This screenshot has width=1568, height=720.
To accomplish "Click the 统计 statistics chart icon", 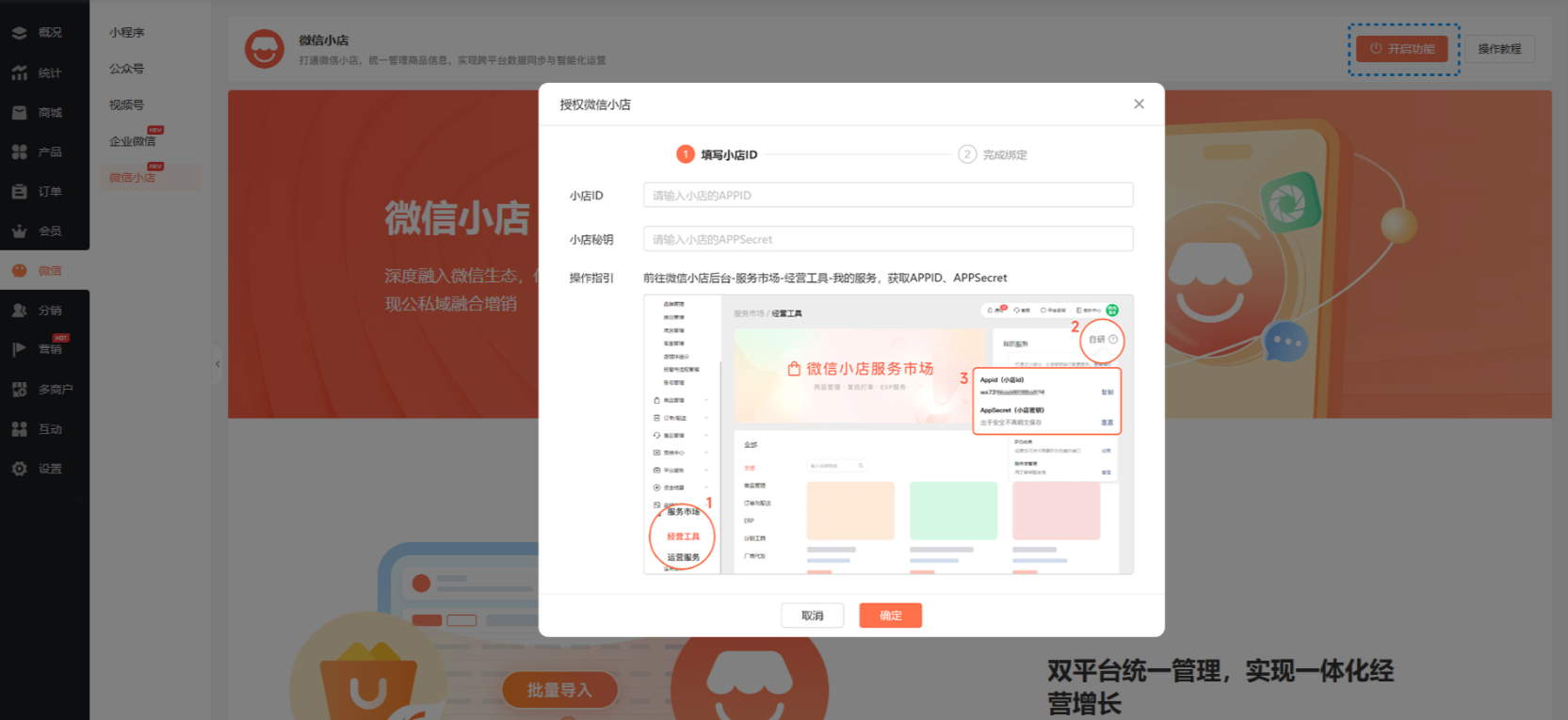I will 19,72.
